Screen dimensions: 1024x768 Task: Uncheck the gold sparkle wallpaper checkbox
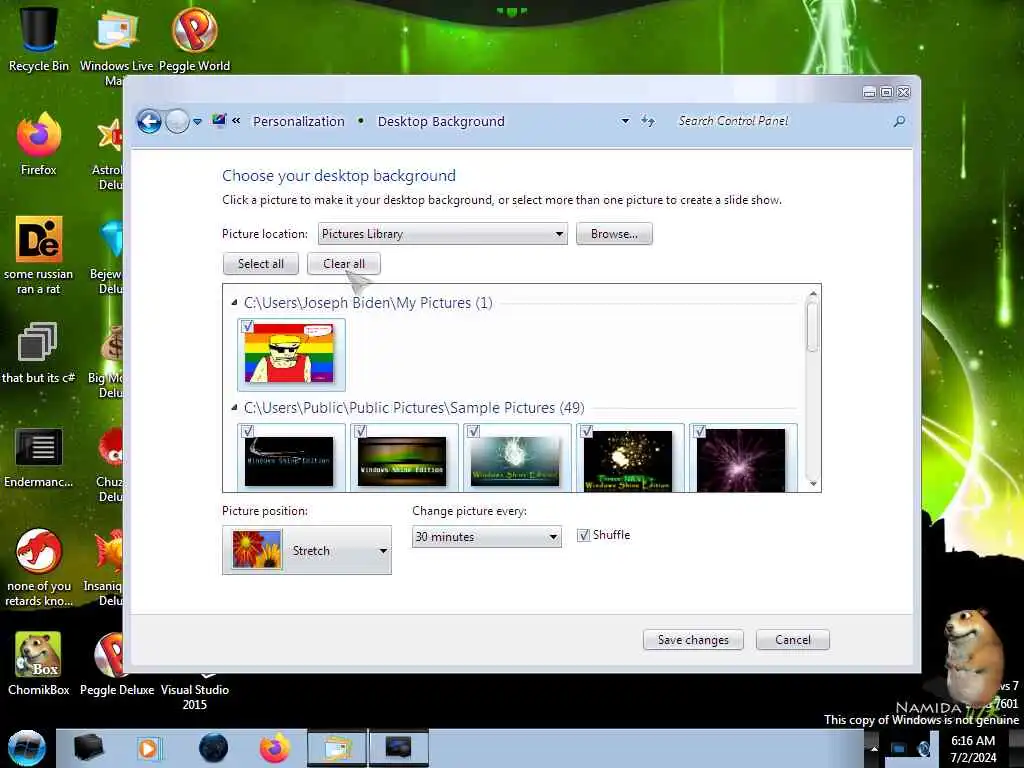click(586, 431)
